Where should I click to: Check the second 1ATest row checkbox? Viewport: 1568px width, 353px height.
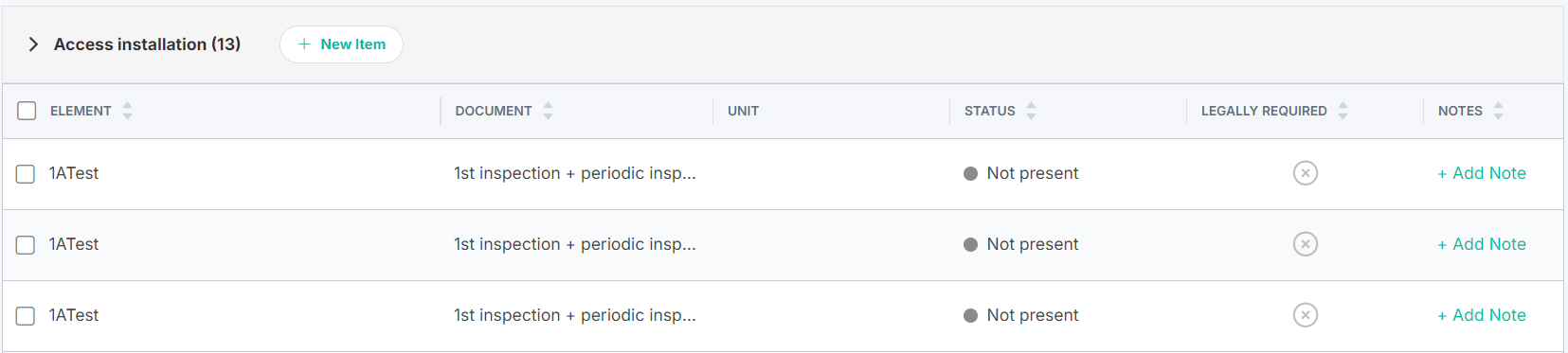pyautogui.click(x=26, y=245)
